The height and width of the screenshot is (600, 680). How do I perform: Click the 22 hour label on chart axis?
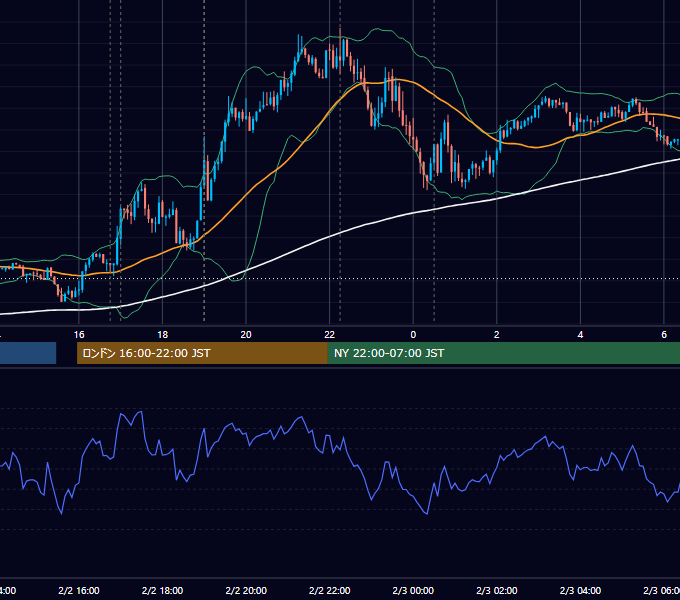tap(330, 335)
